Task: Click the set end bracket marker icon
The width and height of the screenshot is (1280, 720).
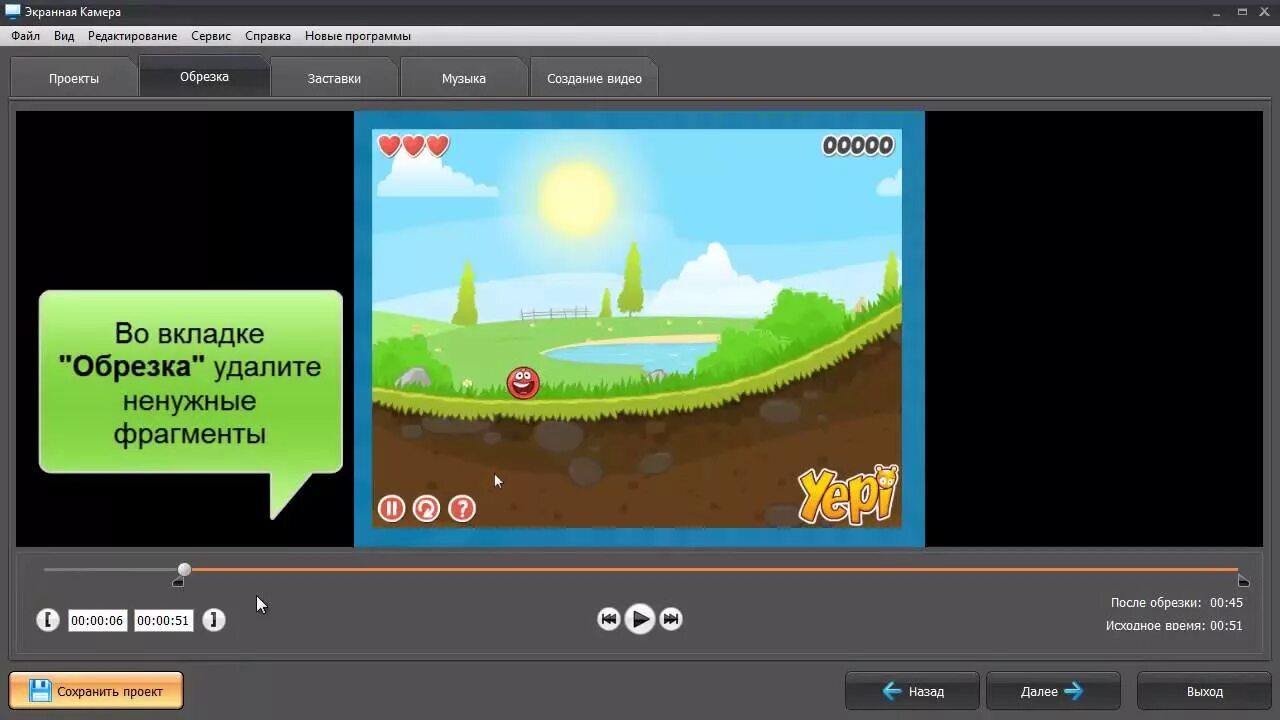Action: click(x=213, y=620)
